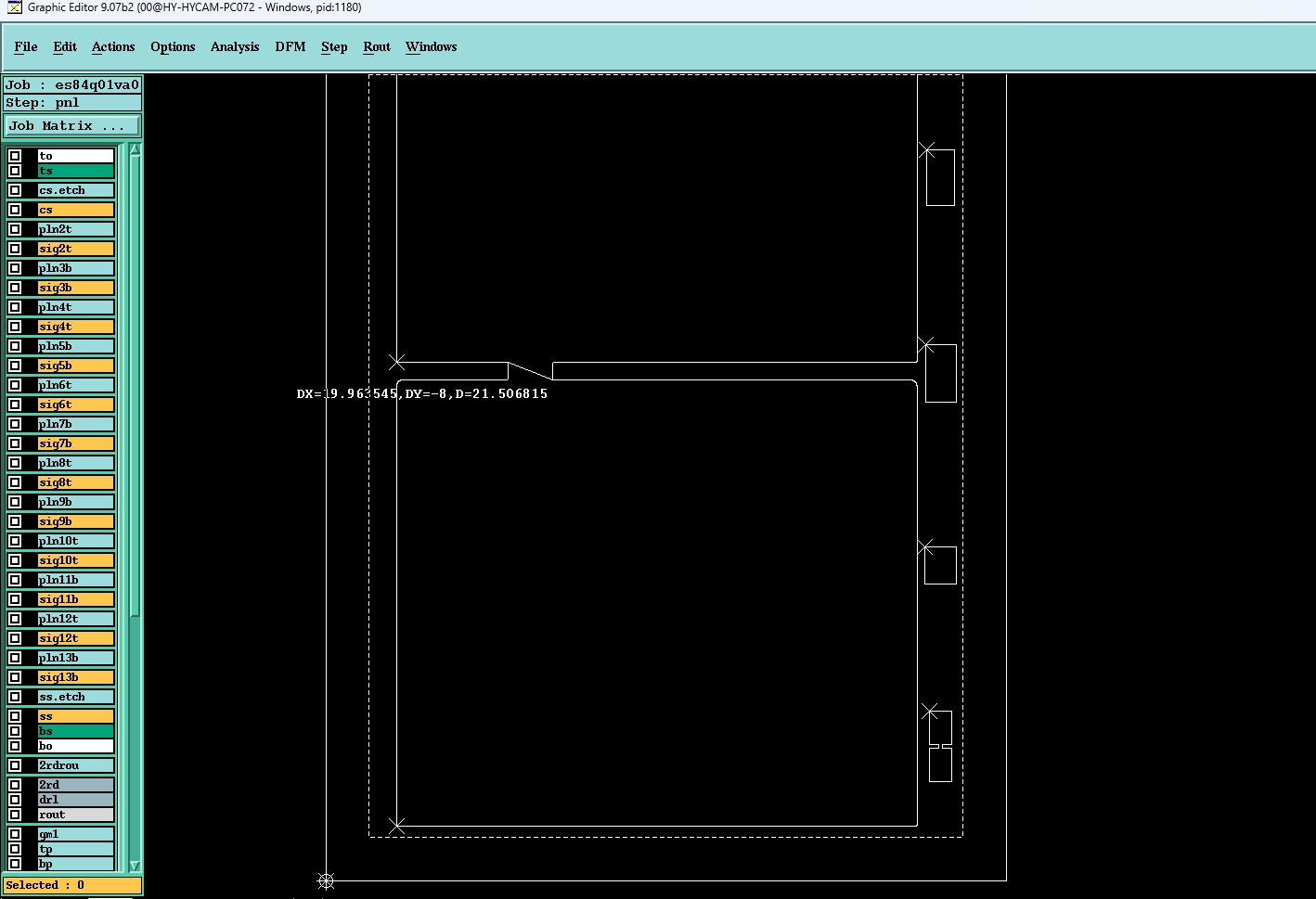
Task: Select the sig13b layer name
Action: pyautogui.click(x=76, y=677)
